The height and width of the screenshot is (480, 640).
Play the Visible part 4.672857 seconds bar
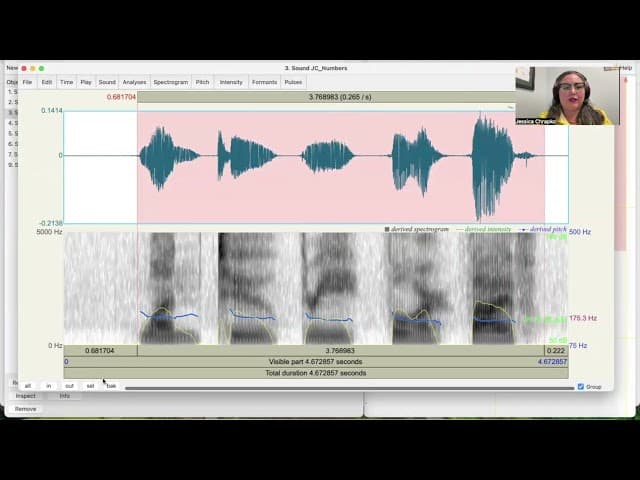pos(316,362)
